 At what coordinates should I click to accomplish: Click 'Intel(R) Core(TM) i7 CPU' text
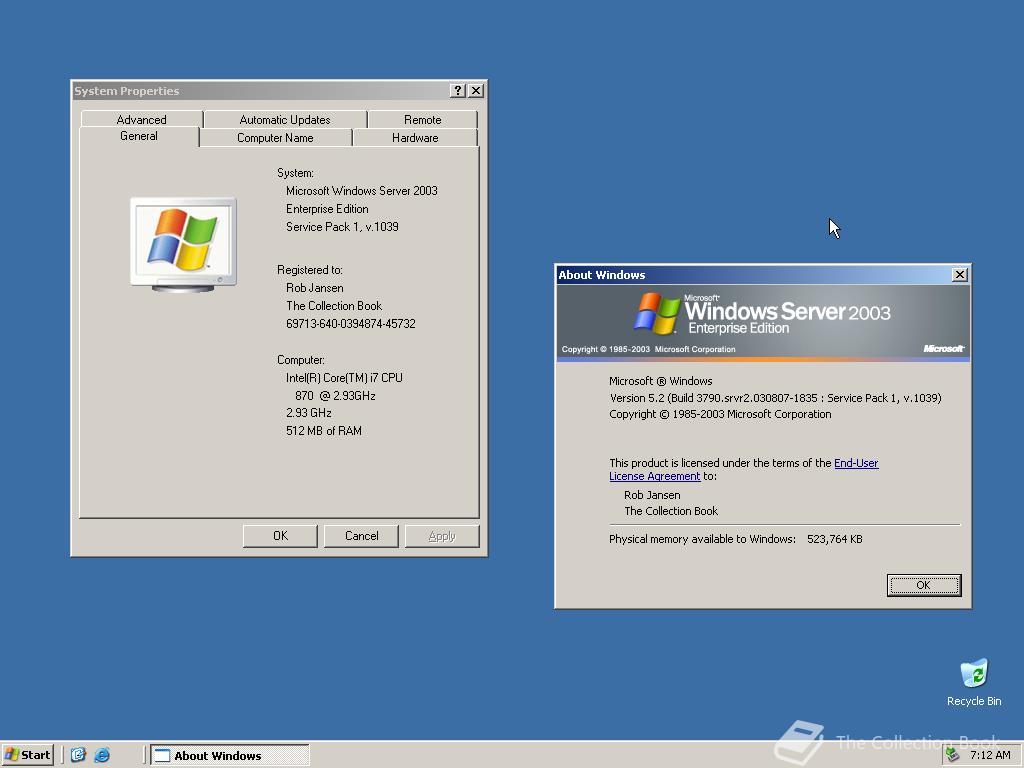344,377
